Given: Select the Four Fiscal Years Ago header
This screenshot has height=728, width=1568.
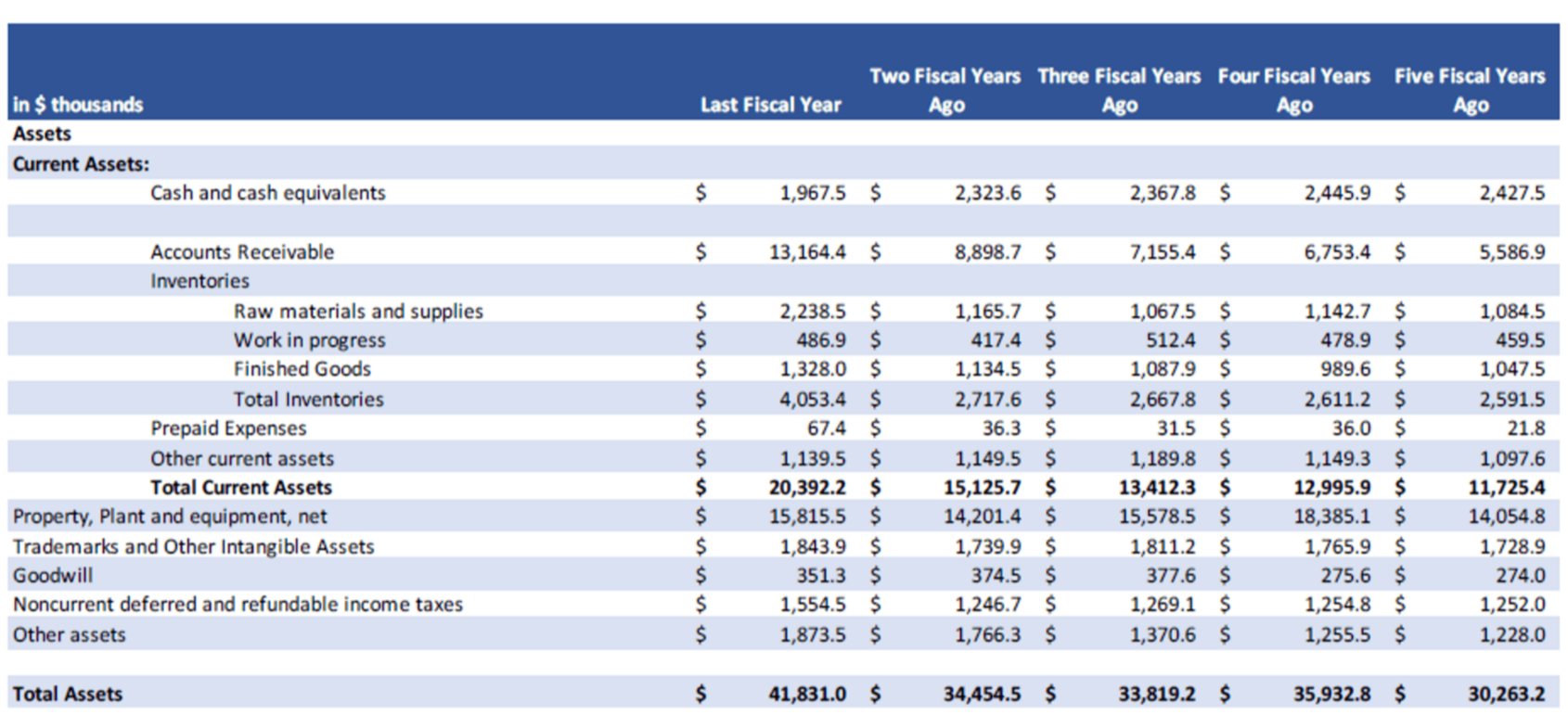Looking at the screenshot, I should pos(1293,90).
